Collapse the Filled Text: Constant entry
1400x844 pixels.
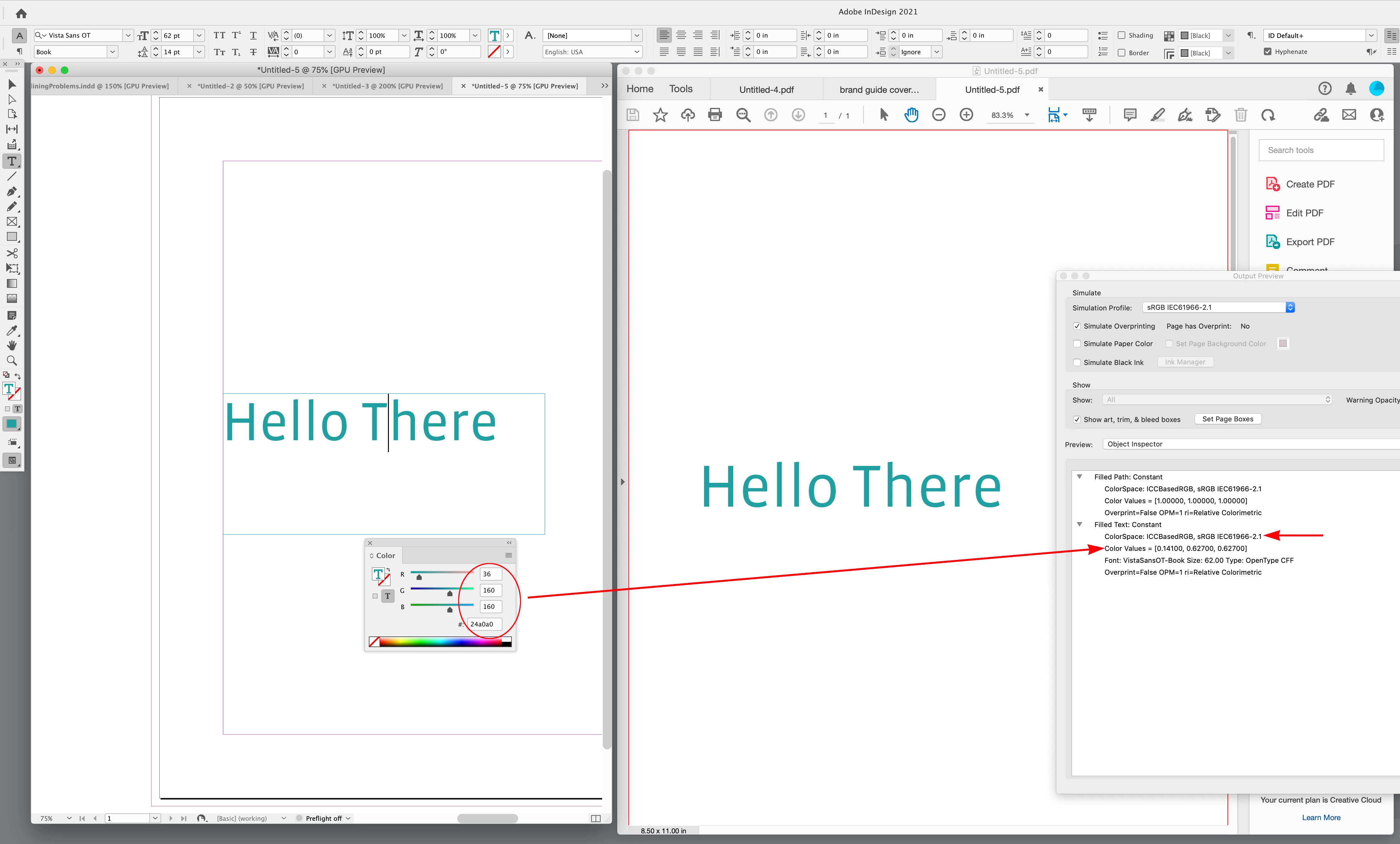click(1079, 524)
